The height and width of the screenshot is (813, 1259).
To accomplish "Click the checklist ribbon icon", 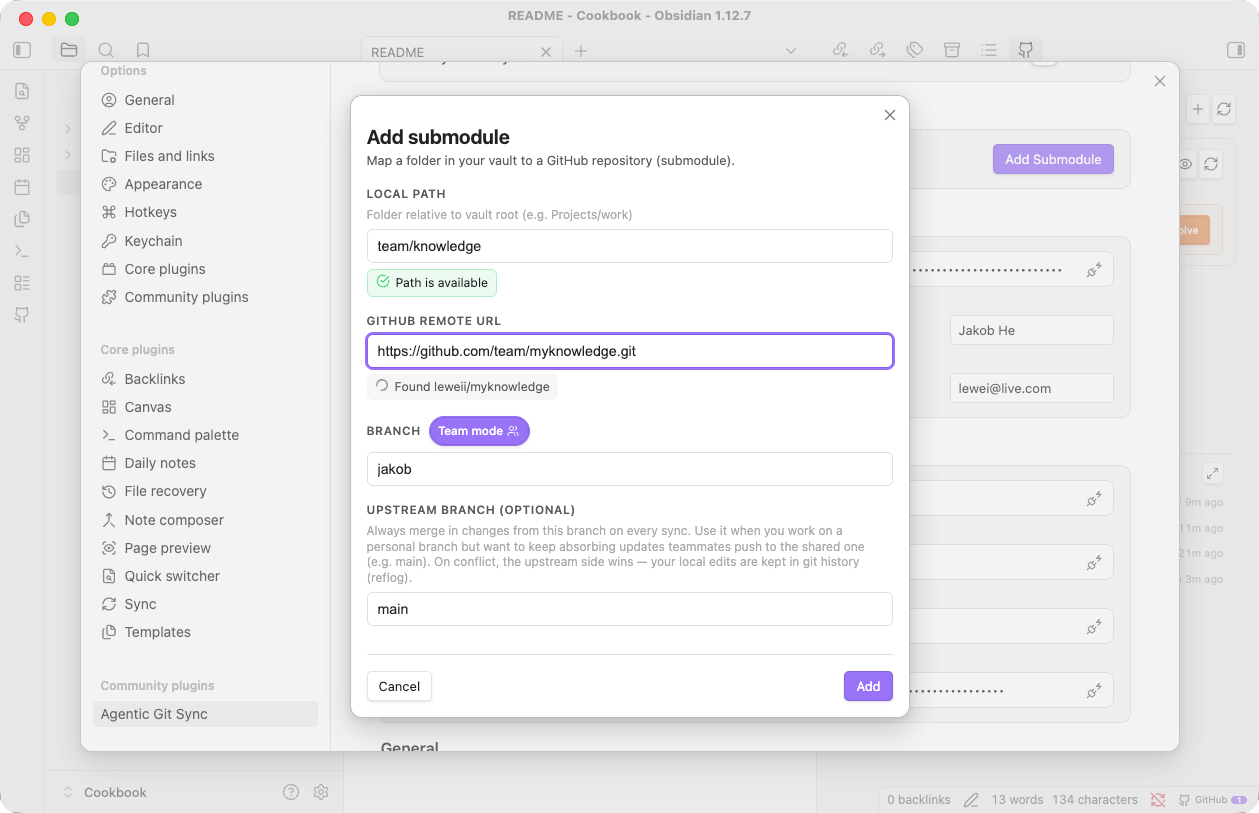I will click(22, 283).
